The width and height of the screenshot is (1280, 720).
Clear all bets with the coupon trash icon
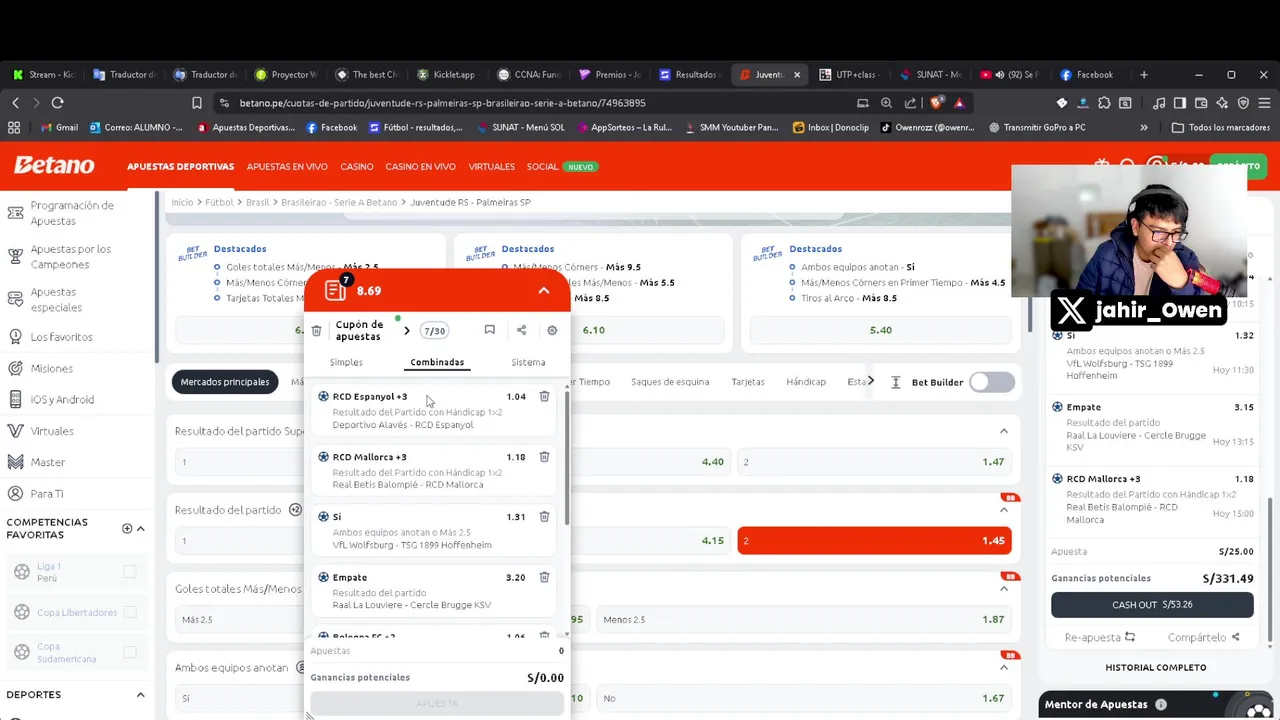coord(316,331)
